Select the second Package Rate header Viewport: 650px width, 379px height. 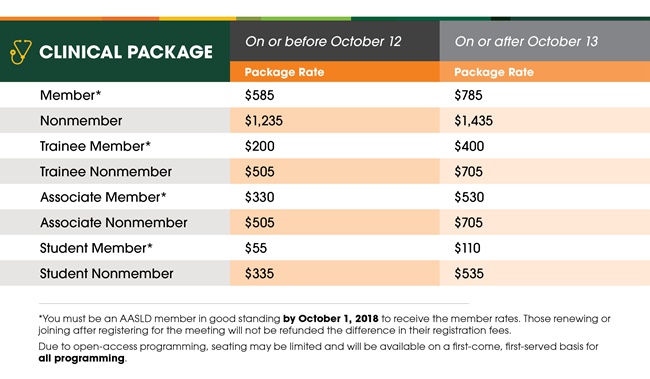[x=494, y=72]
